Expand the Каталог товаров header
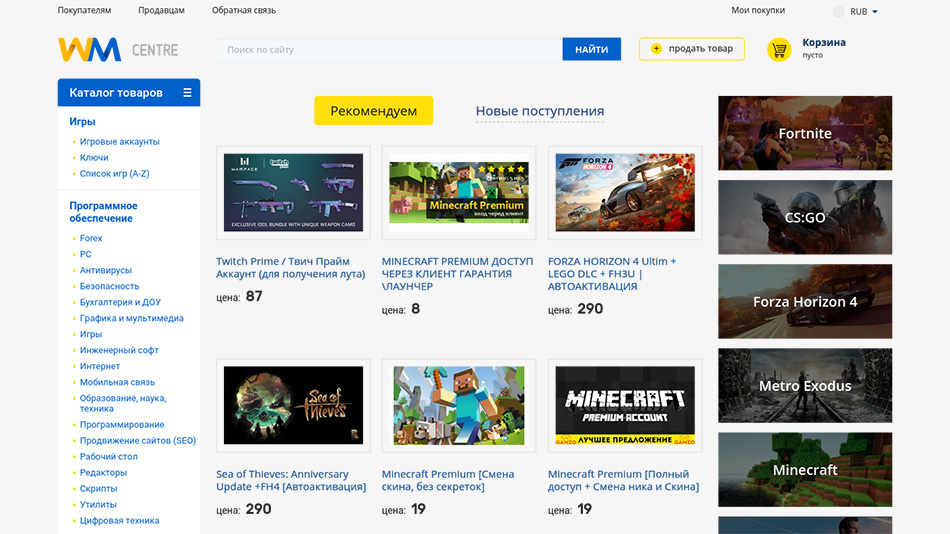 [128, 93]
